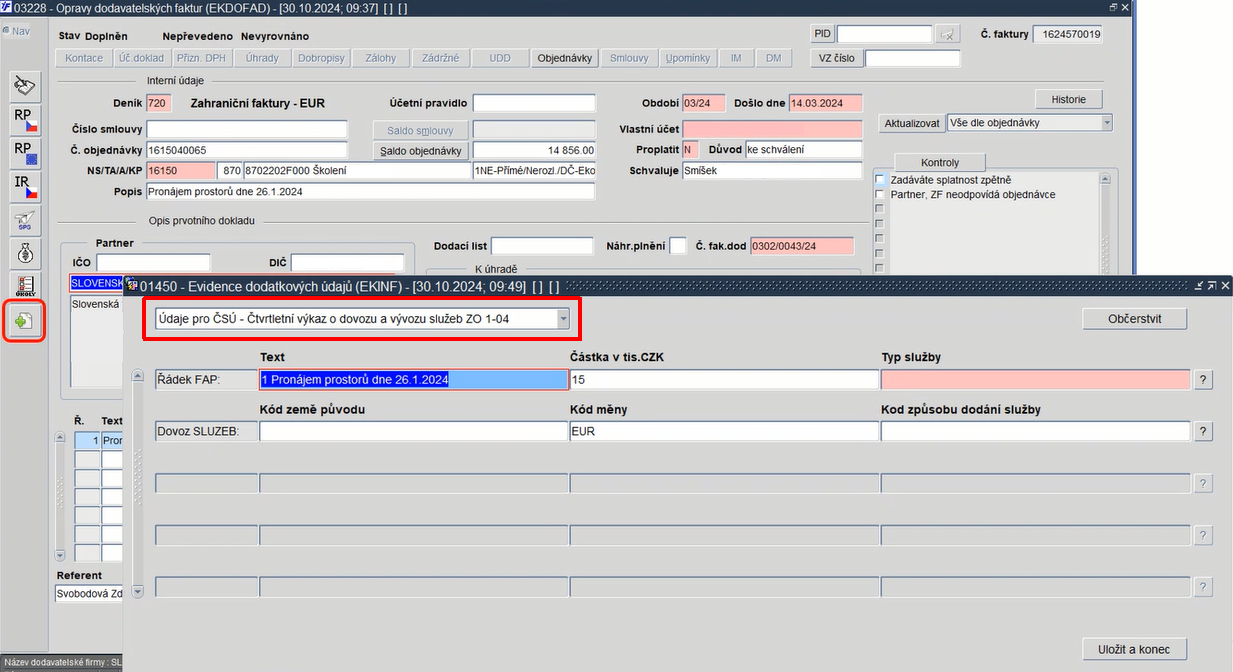Click the 'Kód země původu' input field
The width and height of the screenshot is (1233, 672).
coord(414,431)
